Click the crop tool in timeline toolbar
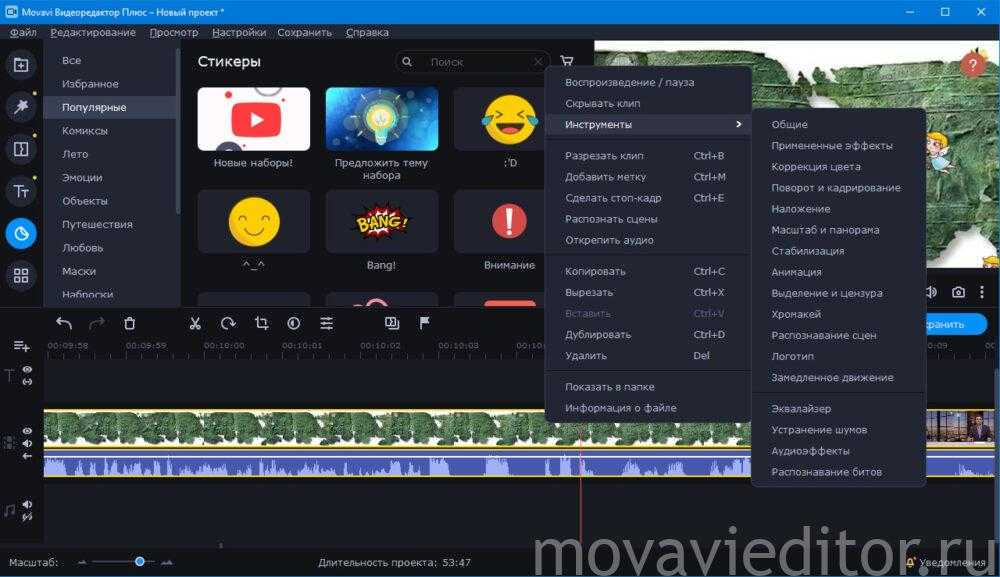1000x577 pixels. (x=261, y=323)
